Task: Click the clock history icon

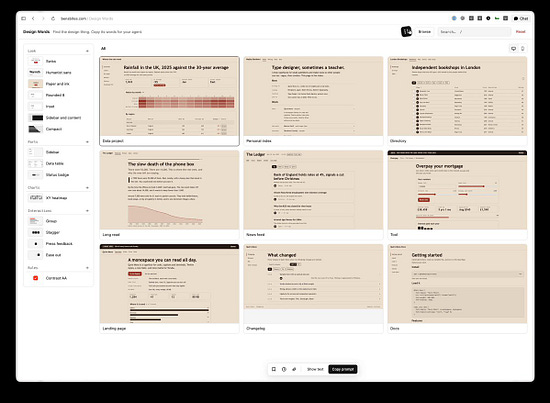Action: (x=284, y=369)
